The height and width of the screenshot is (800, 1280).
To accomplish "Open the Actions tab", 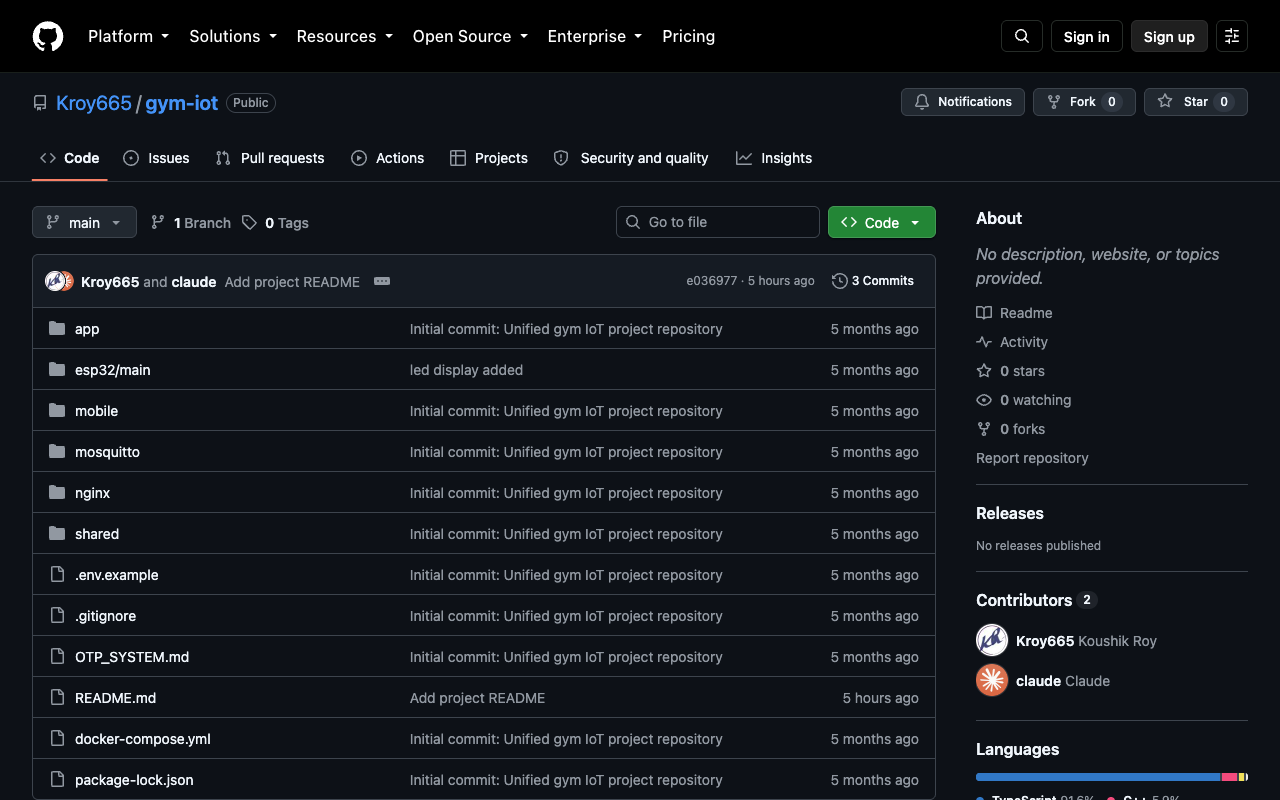I will coord(388,158).
